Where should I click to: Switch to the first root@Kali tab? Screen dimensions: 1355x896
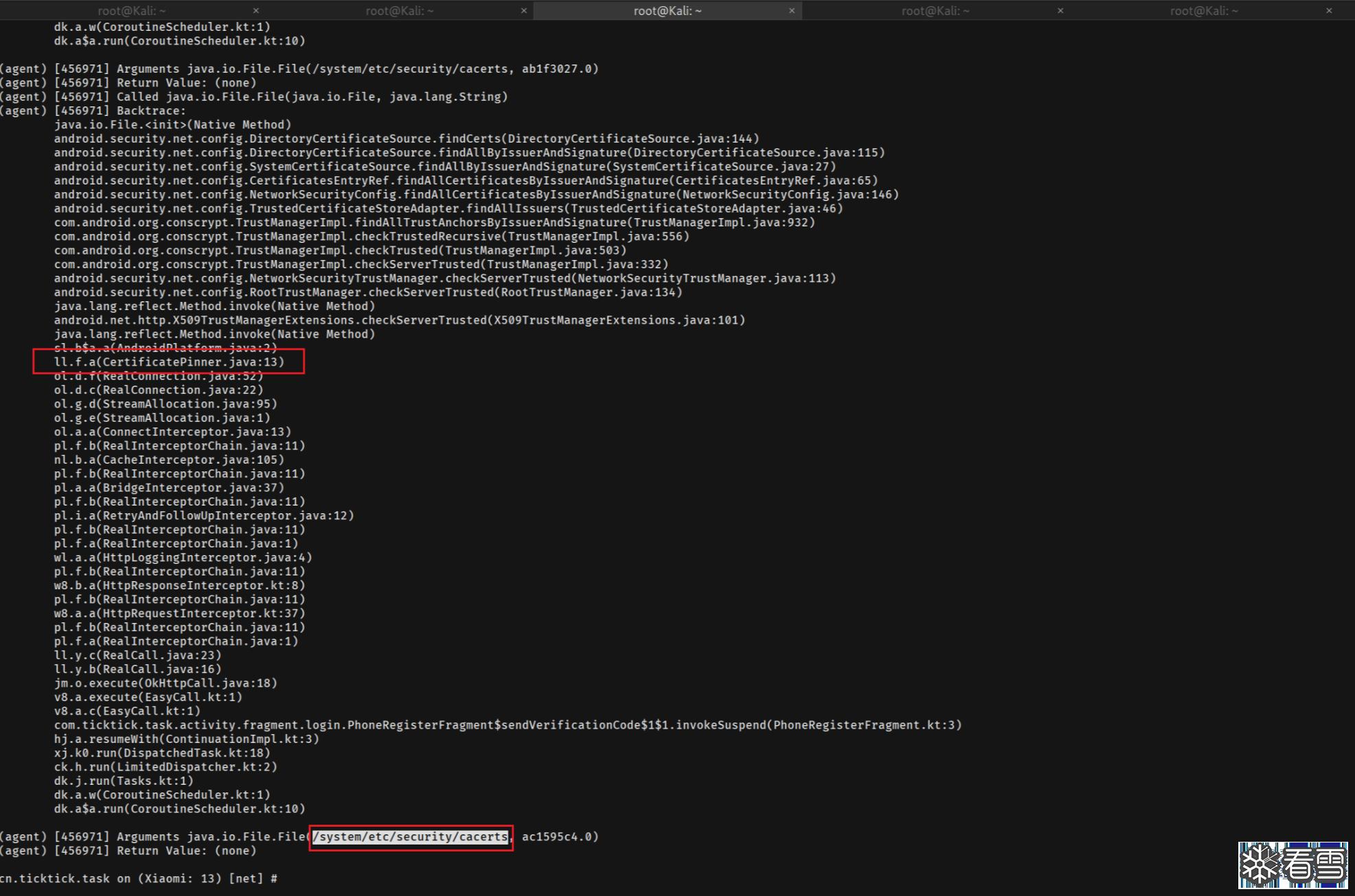point(132,10)
